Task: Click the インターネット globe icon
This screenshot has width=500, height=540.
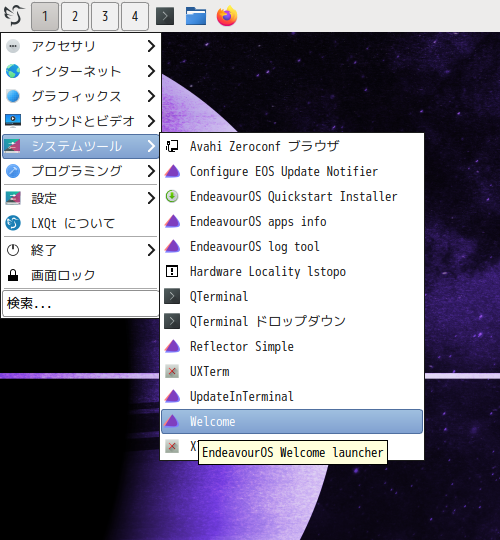Action: pos(13,71)
